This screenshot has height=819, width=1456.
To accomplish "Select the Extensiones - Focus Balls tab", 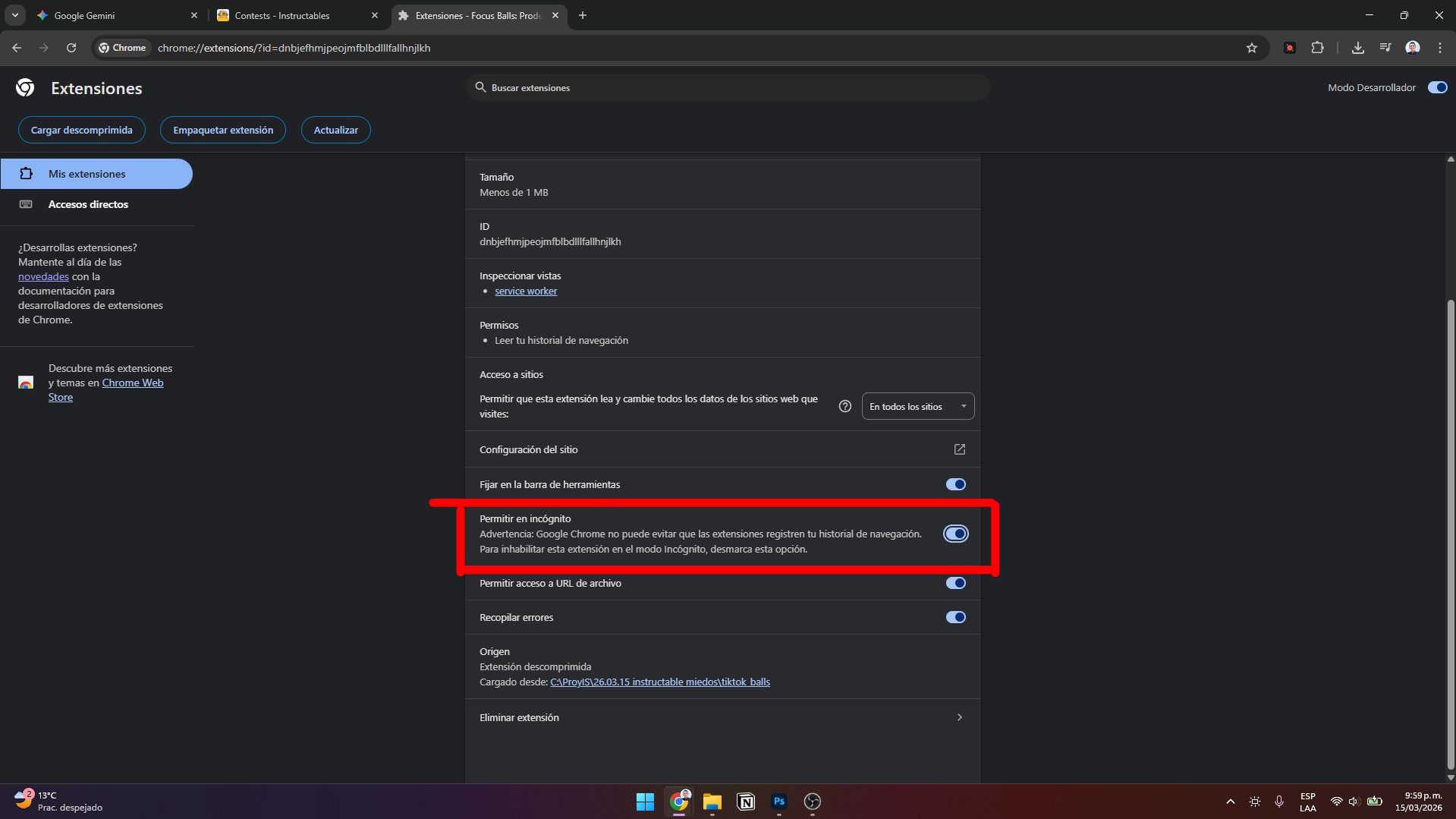I will click(478, 15).
